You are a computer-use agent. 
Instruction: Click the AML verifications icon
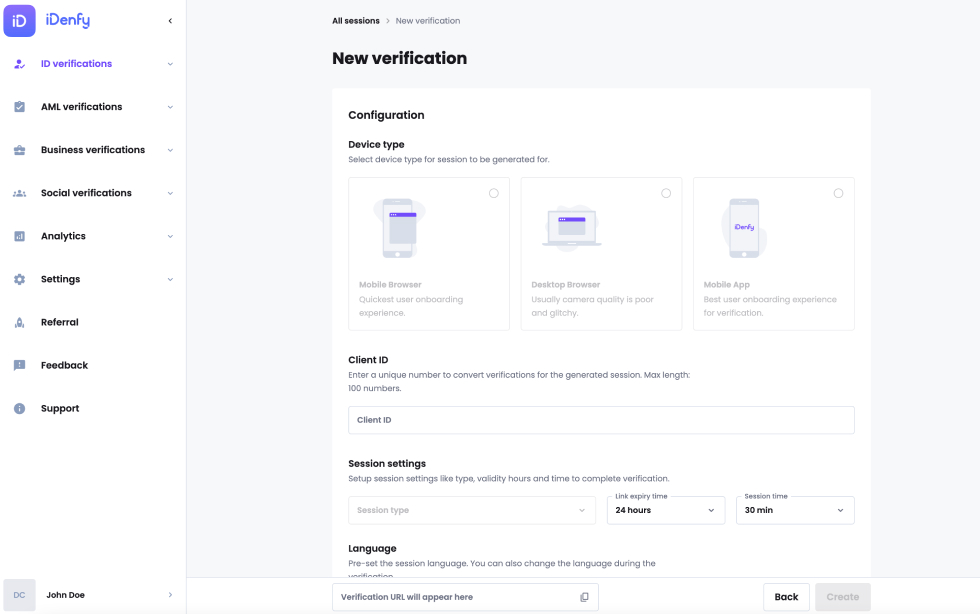[21, 107]
